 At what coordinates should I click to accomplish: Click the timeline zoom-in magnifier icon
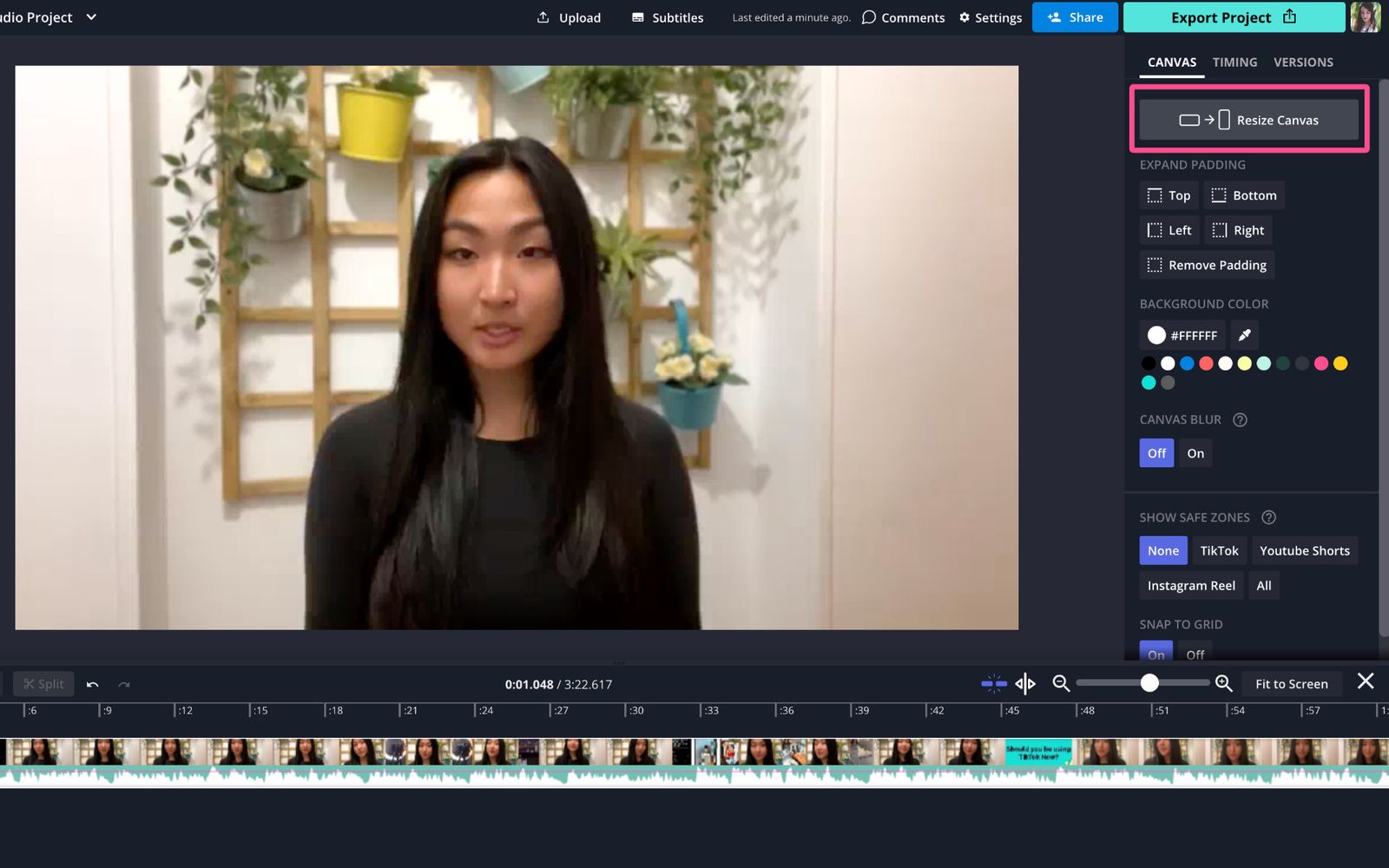(x=1223, y=683)
